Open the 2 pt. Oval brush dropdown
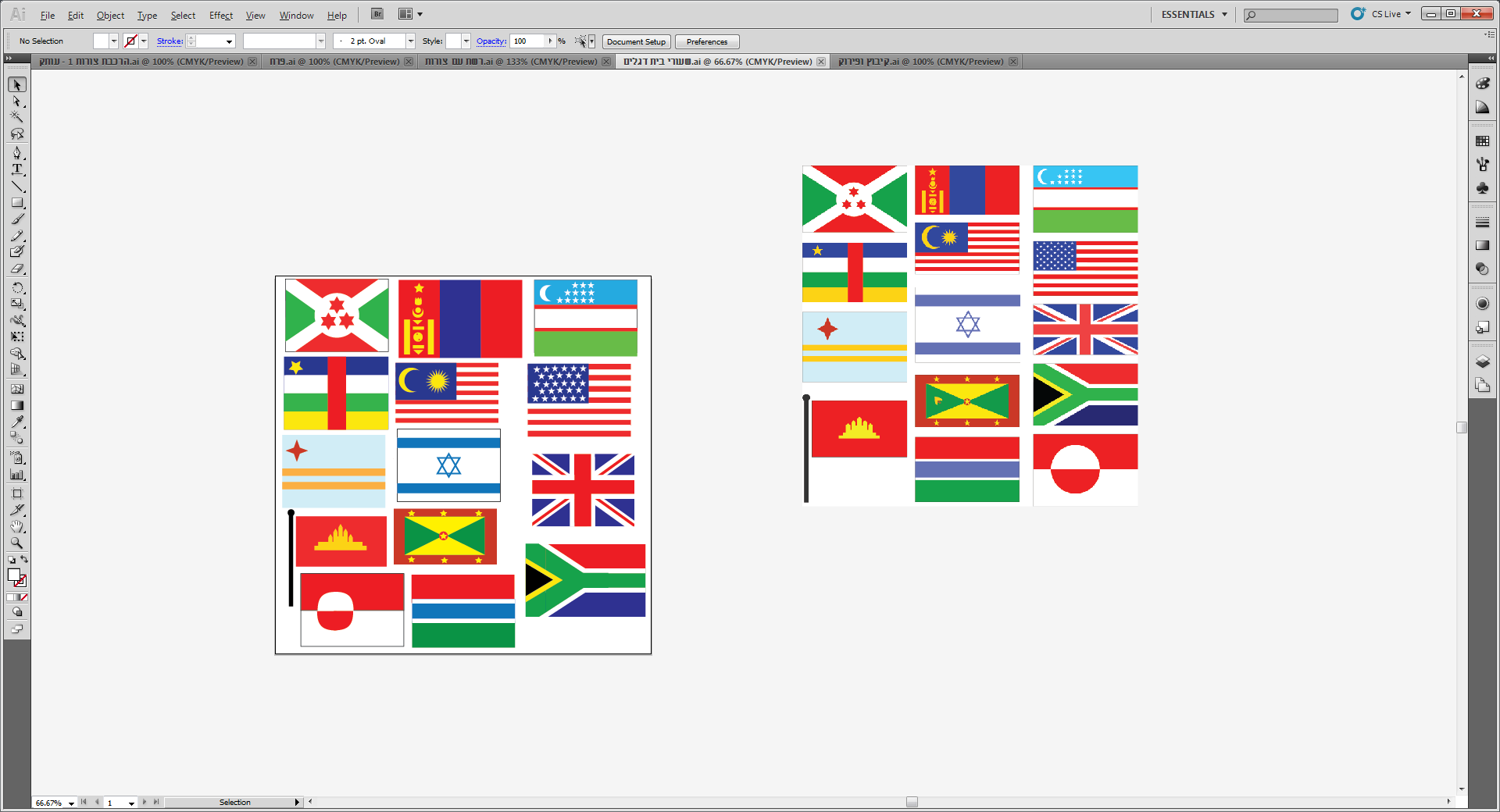 411,41
